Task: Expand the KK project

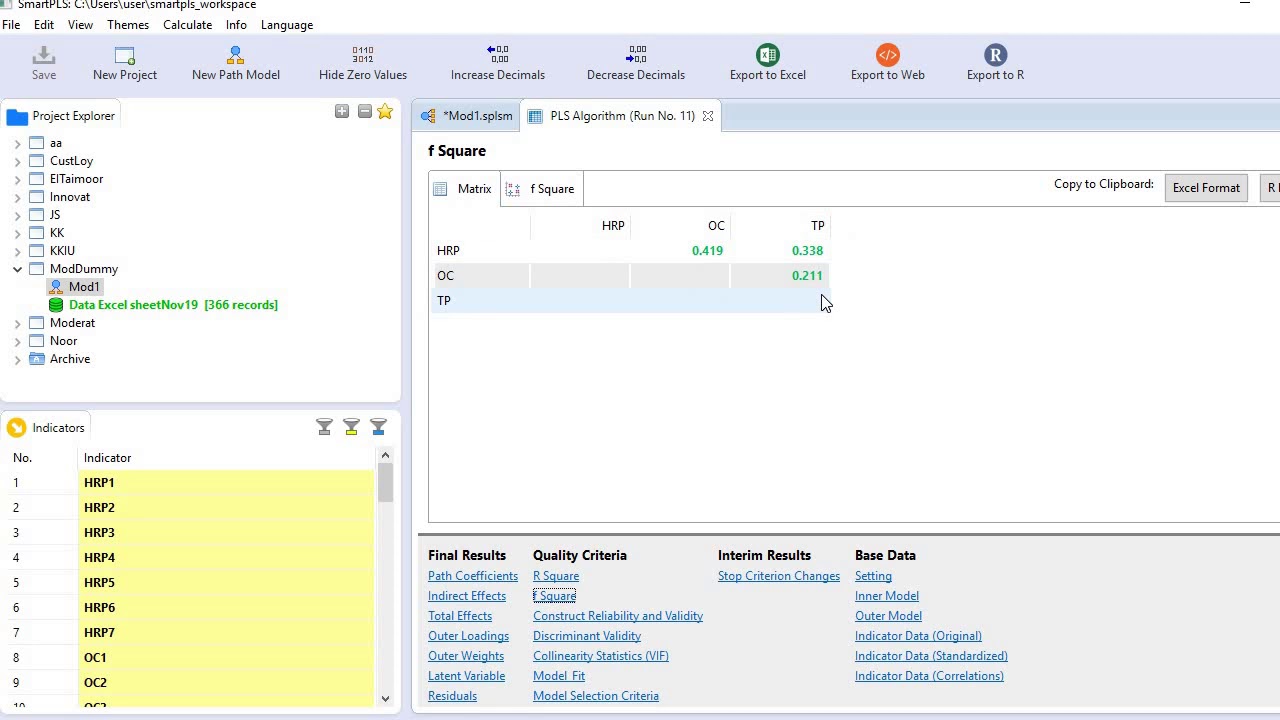Action: click(17, 233)
